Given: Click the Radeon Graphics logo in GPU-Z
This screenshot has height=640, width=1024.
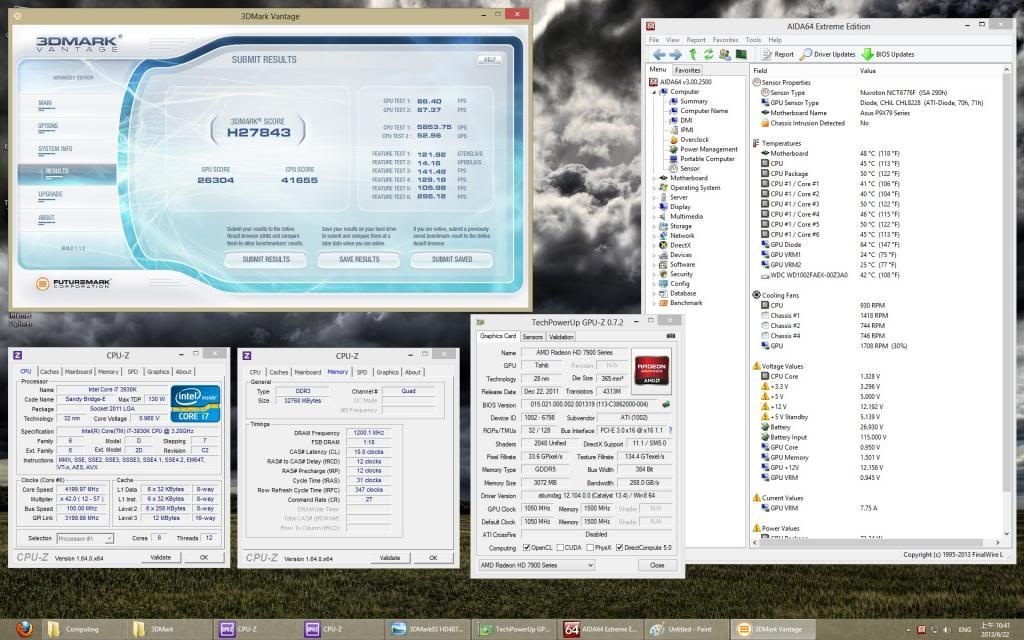Looking at the screenshot, I should 652,370.
